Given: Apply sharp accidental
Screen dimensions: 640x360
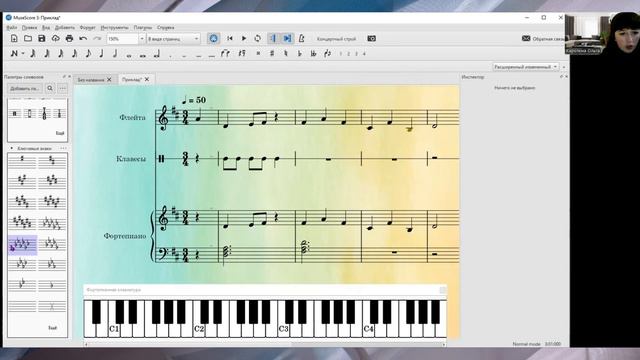Looking at the screenshot, I should click(272, 53).
